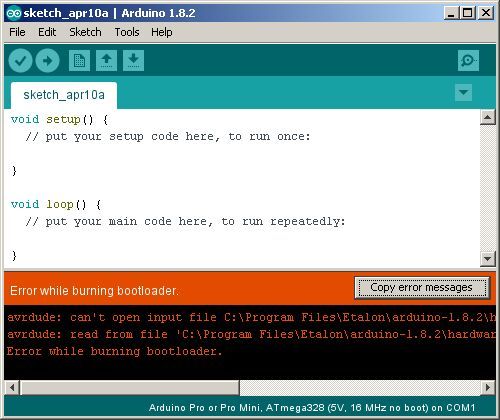This screenshot has height=420, width=500.
Task: Click the 'put your setup code here' comment
Action: click(168, 137)
